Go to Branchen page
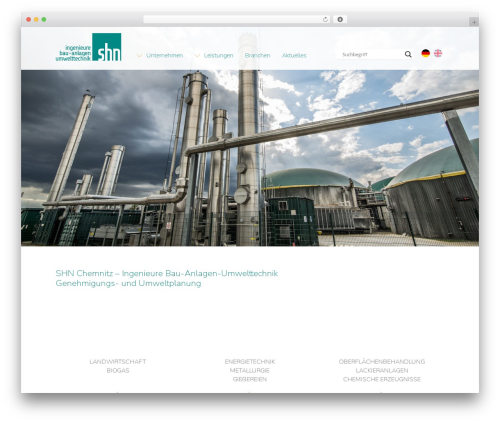 point(257,56)
